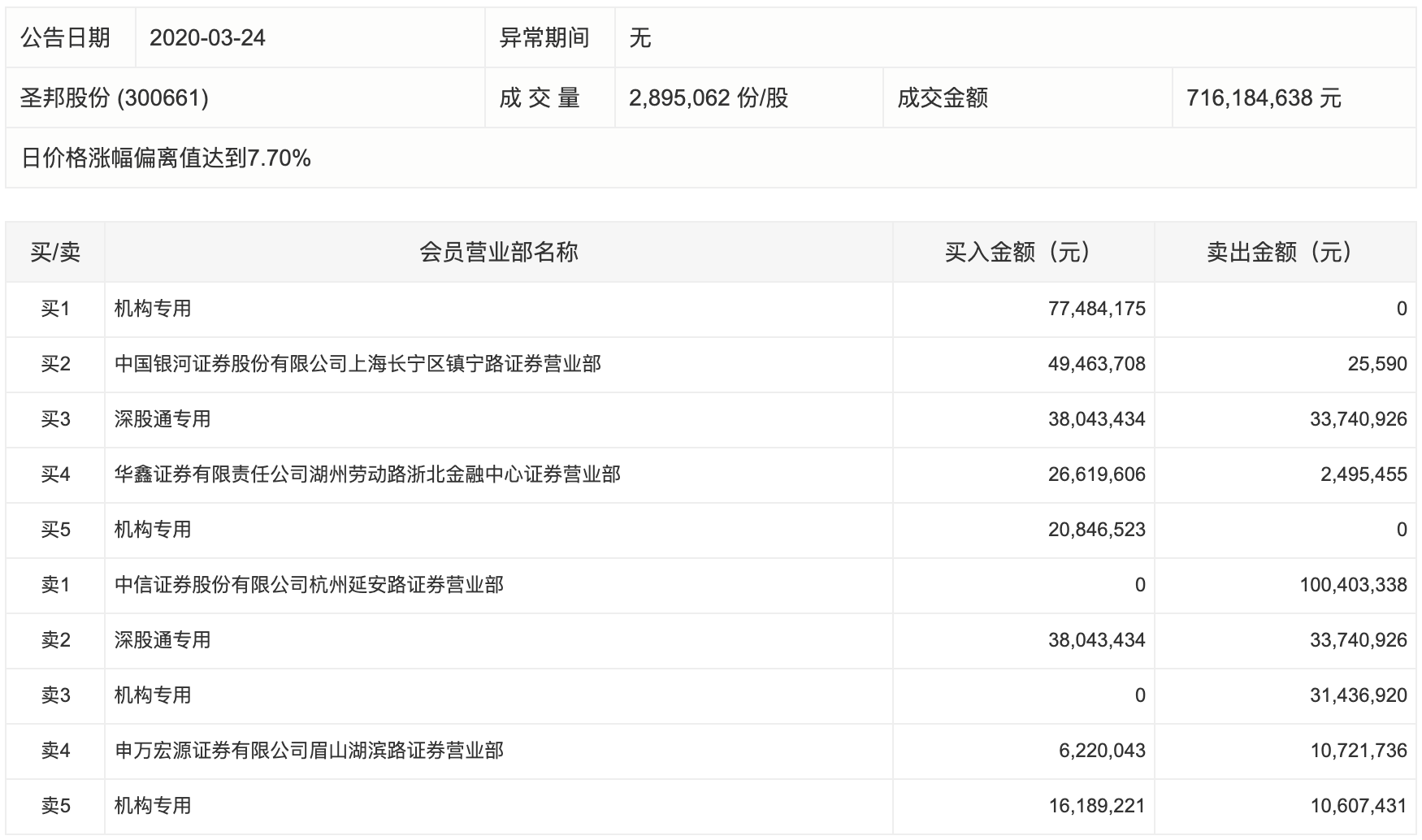
Task: Click sell amount 10,721,736
Action: pos(1359,751)
